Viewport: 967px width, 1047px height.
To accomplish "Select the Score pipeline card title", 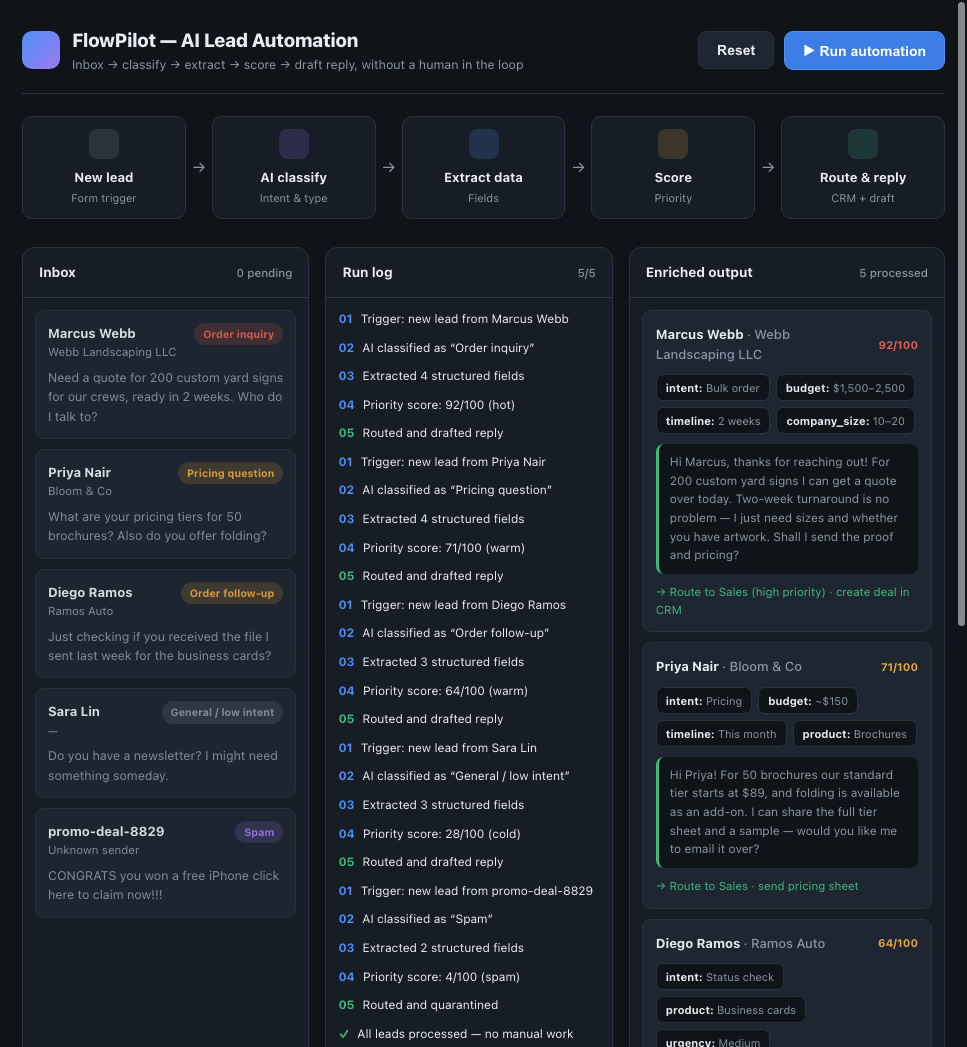I will tap(672, 178).
